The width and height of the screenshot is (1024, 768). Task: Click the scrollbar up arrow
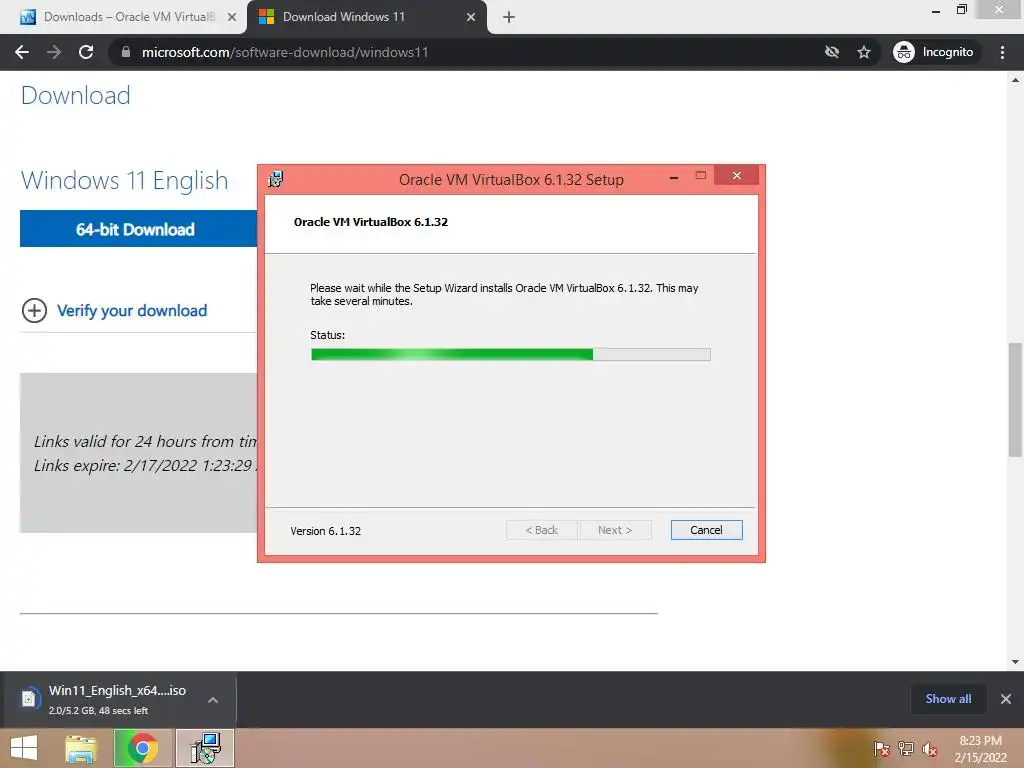(x=1015, y=80)
